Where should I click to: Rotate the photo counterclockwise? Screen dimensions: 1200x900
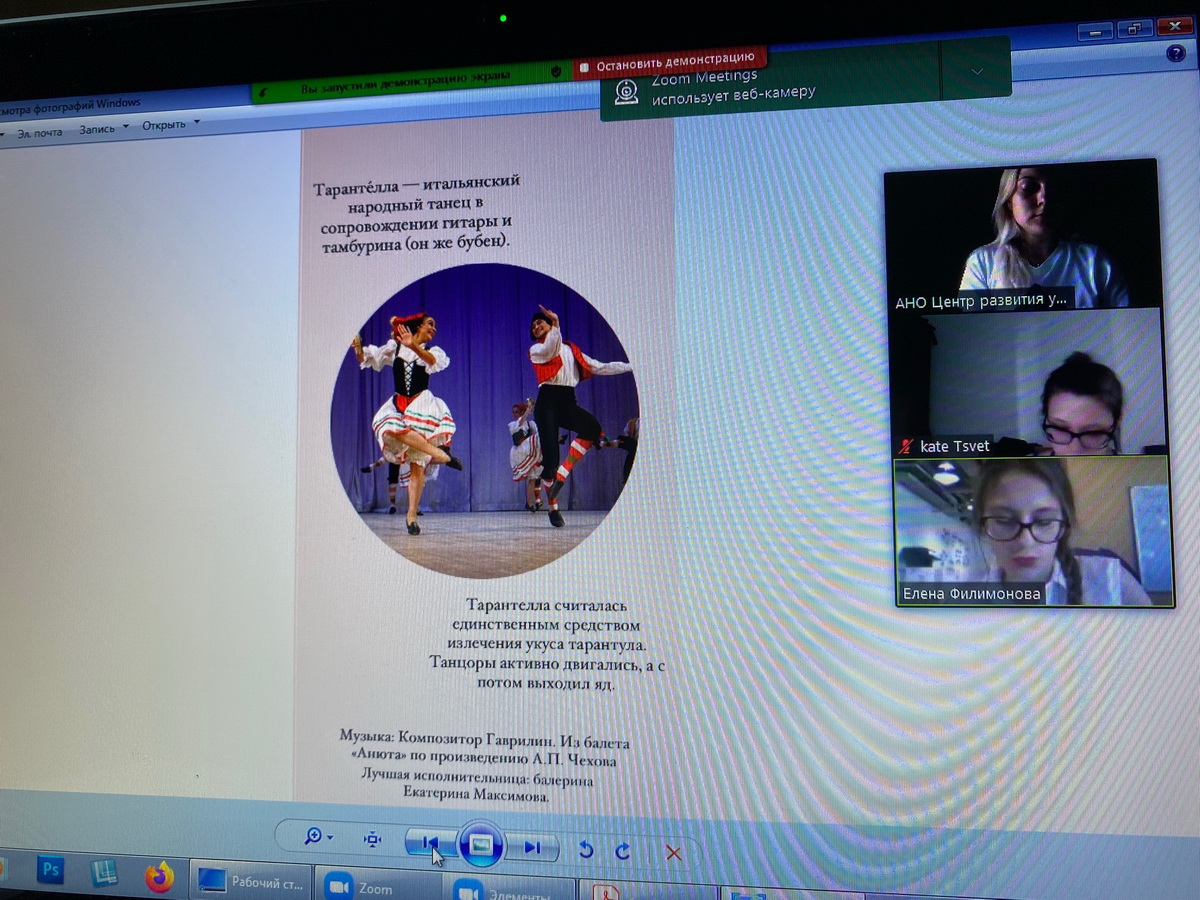[586, 850]
